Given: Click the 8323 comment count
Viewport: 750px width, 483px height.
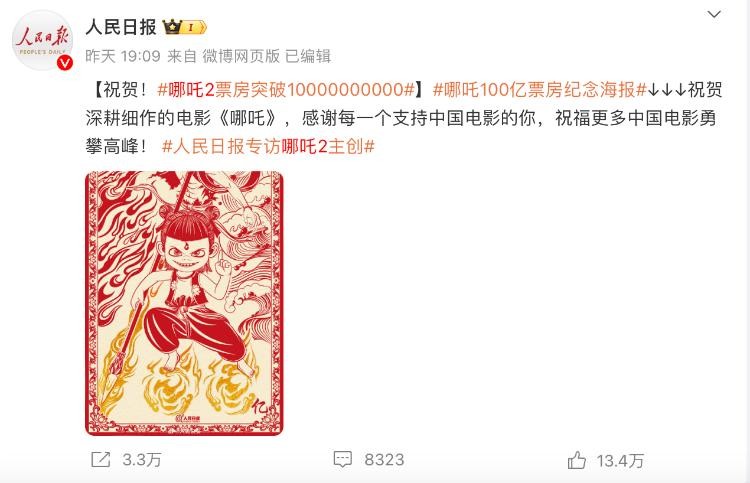Looking at the screenshot, I should (x=384, y=460).
